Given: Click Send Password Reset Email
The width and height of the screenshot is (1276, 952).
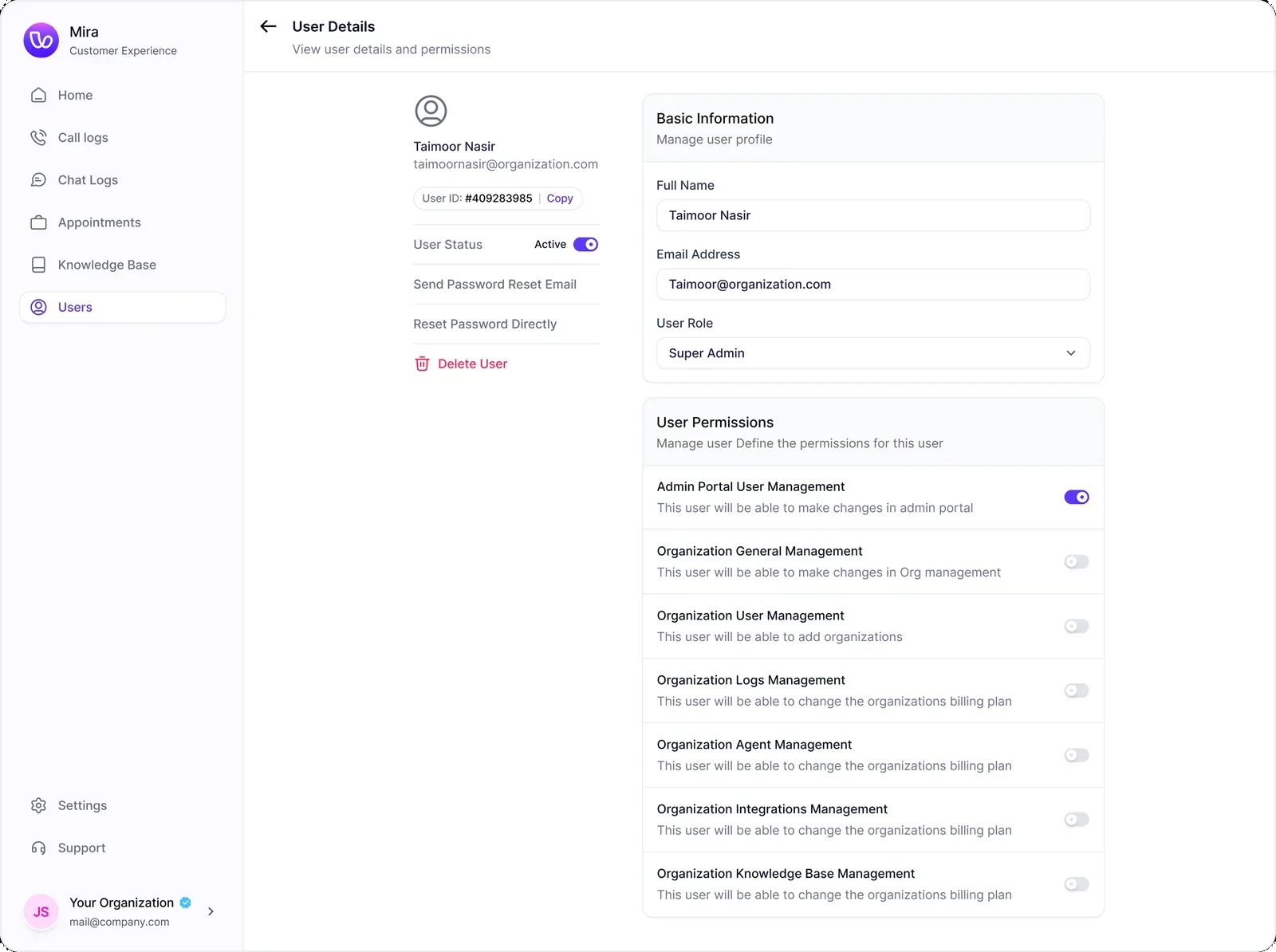Looking at the screenshot, I should coord(494,285).
